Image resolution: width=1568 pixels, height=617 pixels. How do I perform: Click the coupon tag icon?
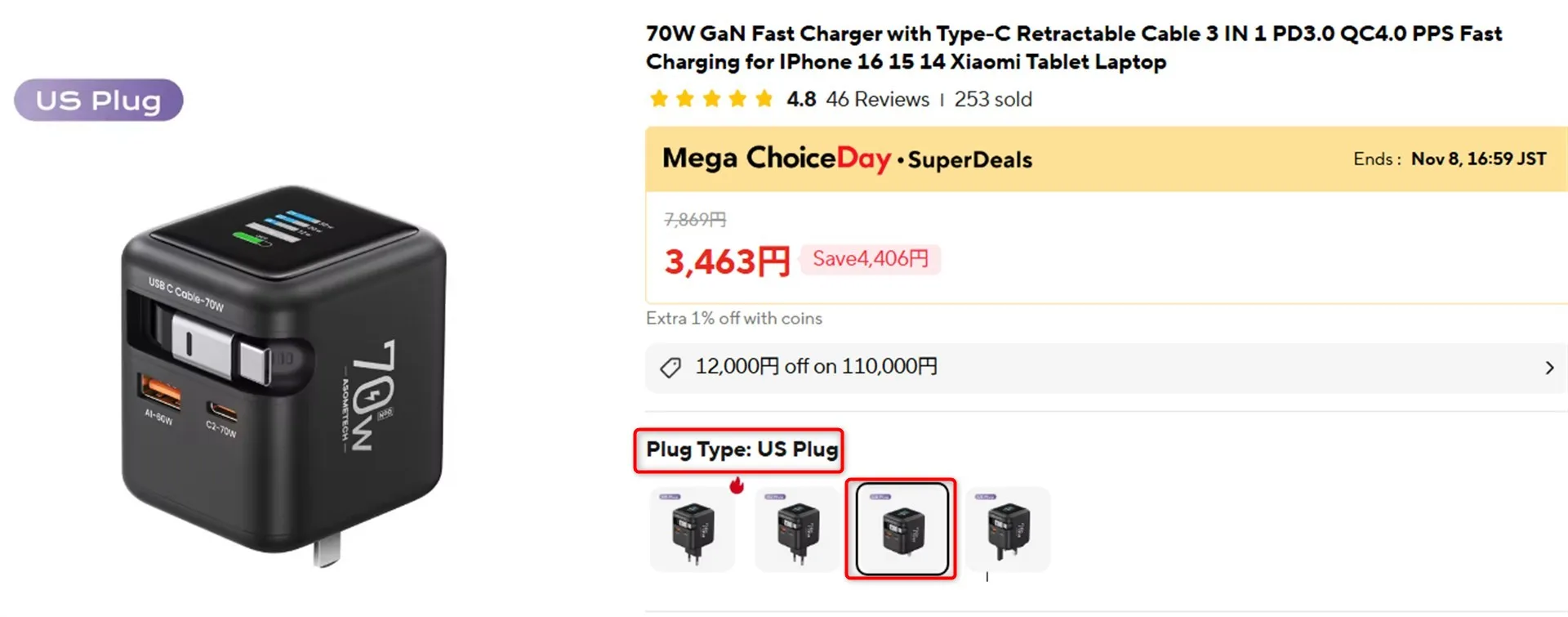coord(670,368)
